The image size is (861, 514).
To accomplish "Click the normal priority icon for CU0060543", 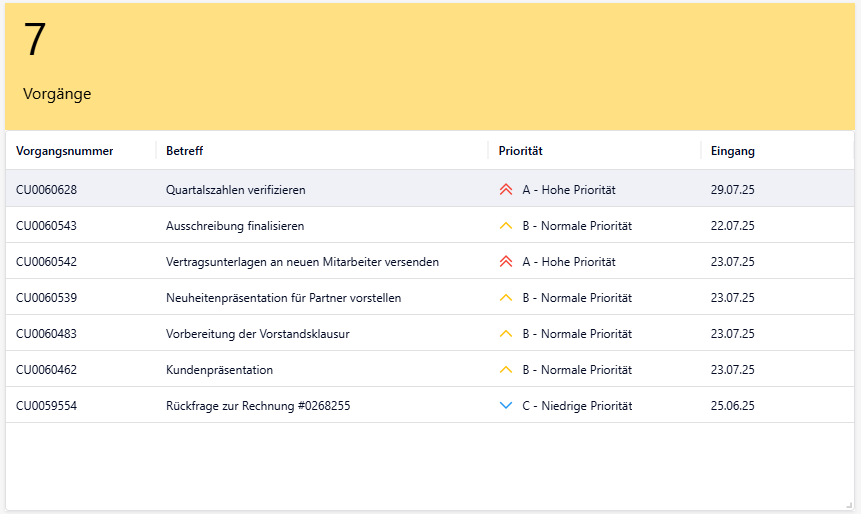I will pos(505,226).
